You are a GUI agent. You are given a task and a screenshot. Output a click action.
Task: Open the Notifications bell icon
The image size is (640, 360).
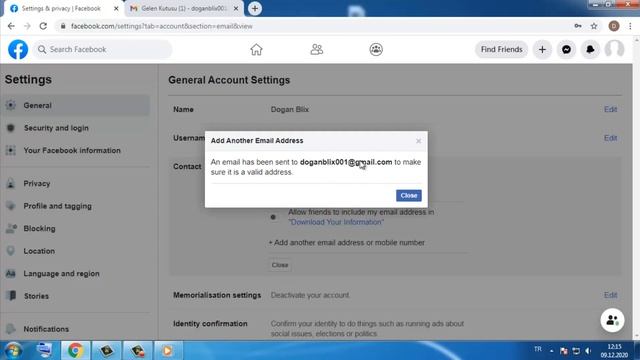pos(590,49)
